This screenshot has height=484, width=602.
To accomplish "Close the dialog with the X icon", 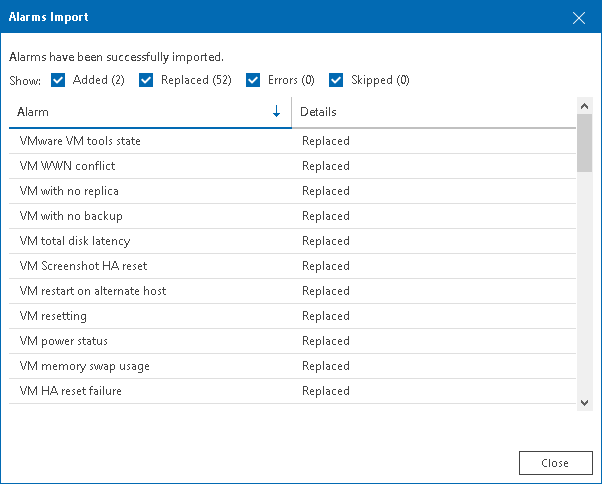I will coord(579,18).
